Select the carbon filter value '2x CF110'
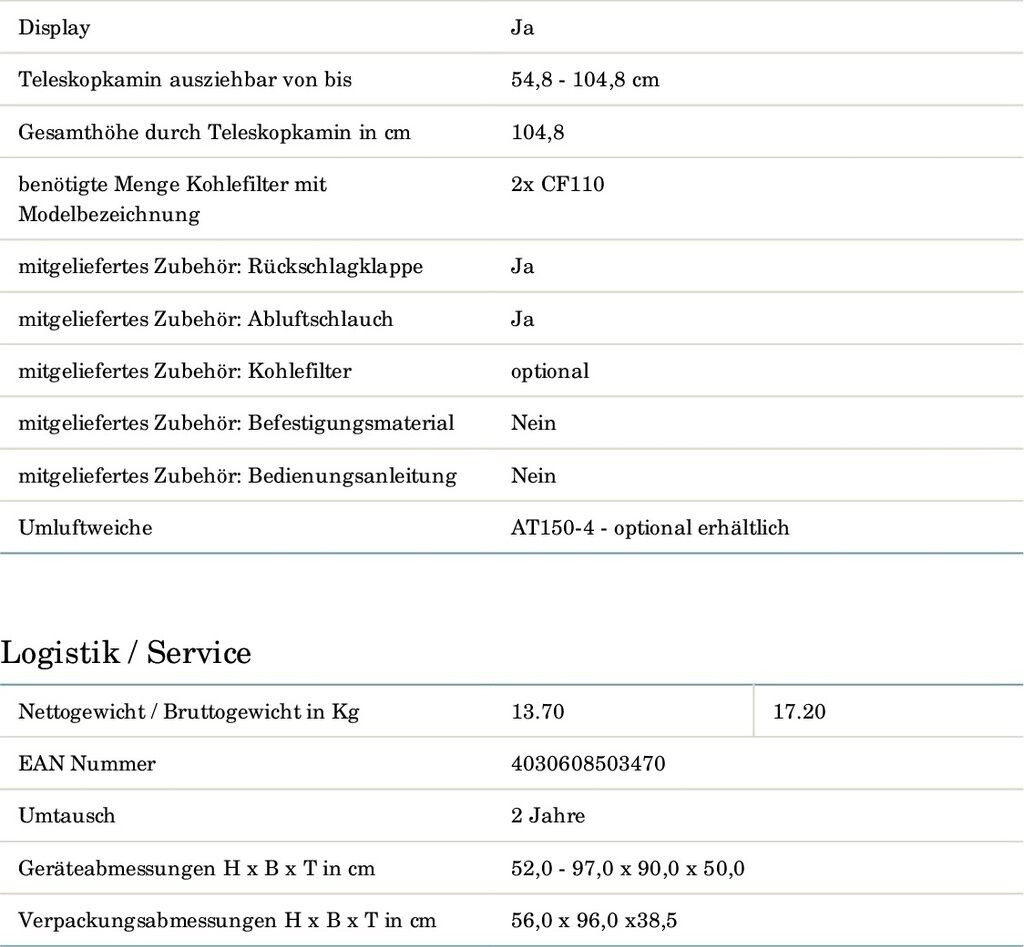 point(557,184)
